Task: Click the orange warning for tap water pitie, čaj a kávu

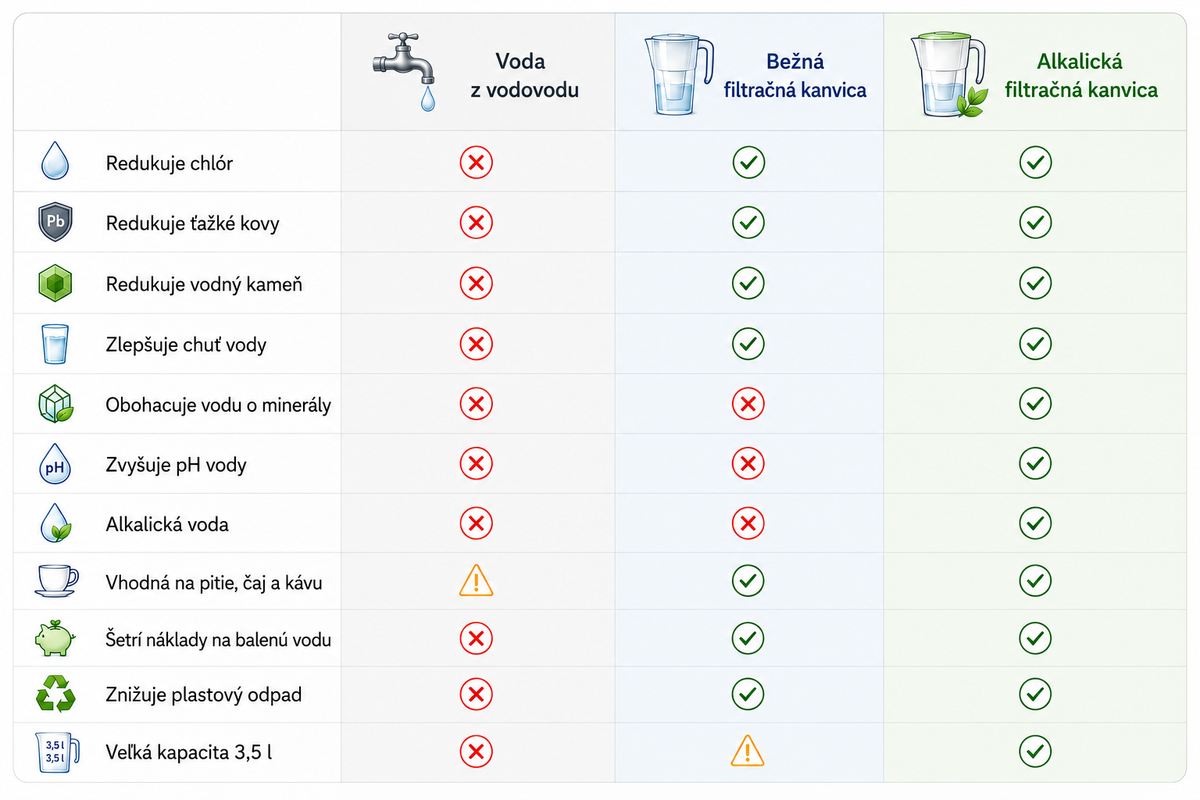Action: point(476,580)
